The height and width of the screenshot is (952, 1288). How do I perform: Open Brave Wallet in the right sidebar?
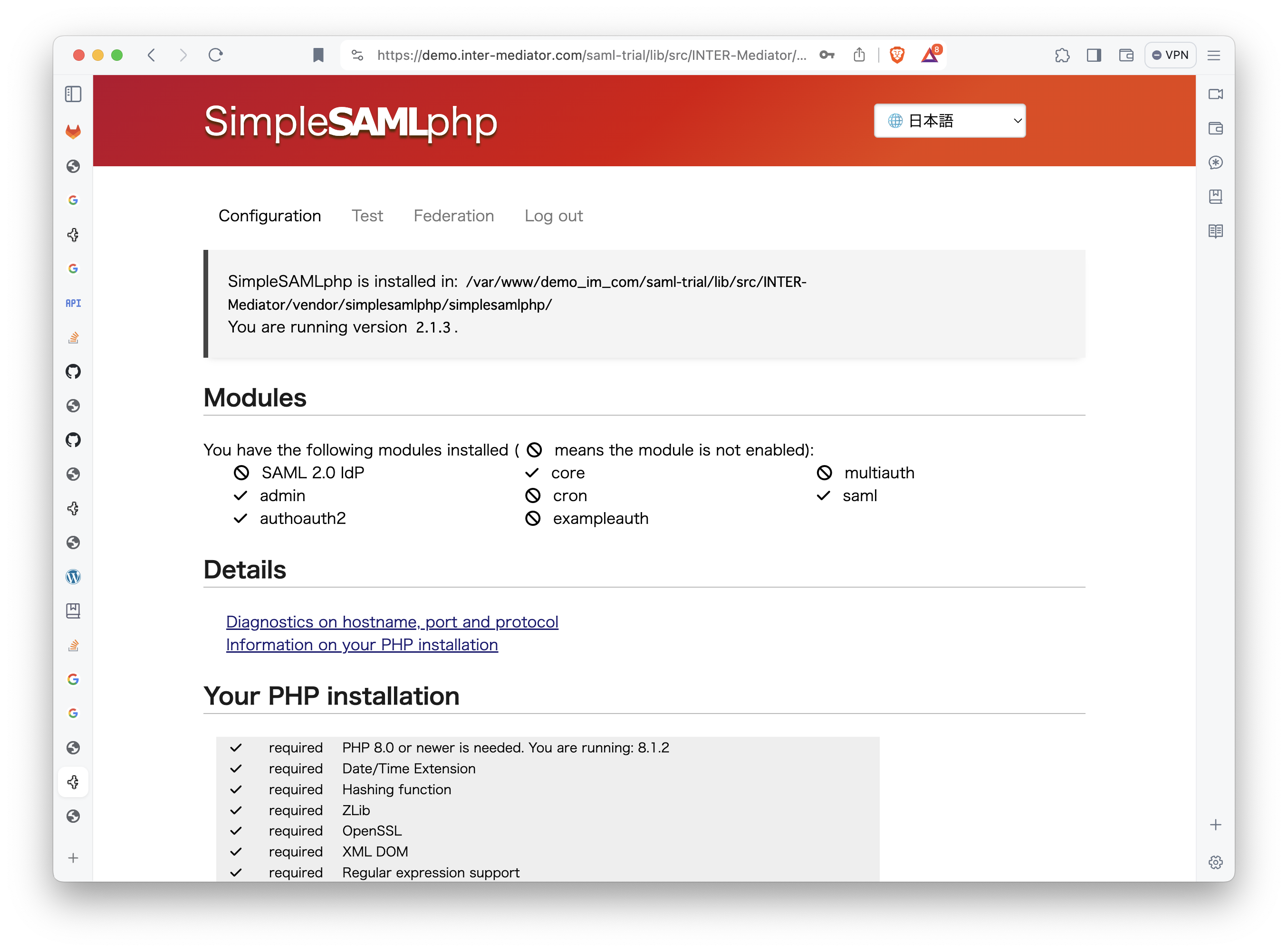1216,129
